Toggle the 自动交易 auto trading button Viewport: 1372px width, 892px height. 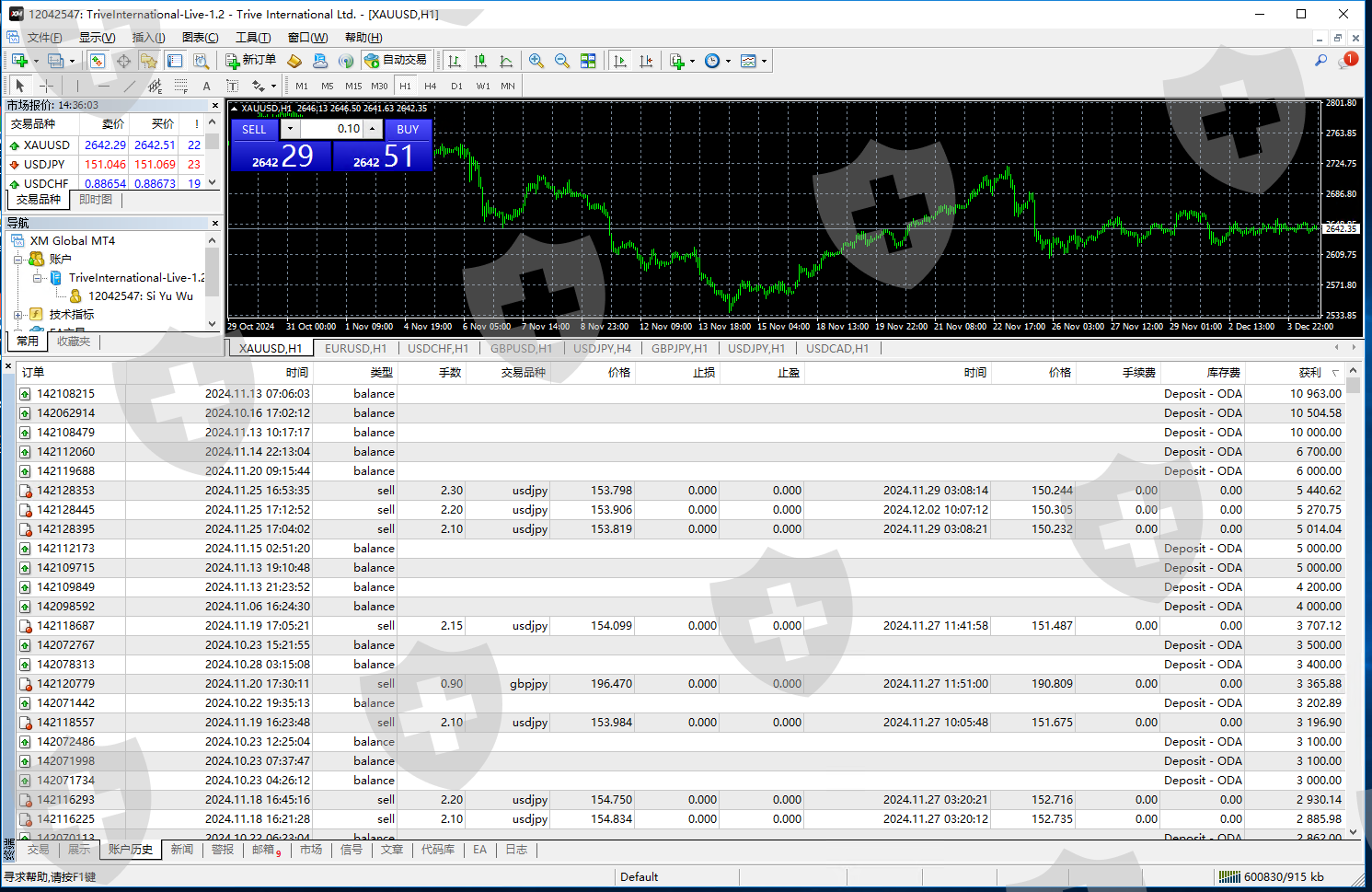(396, 61)
